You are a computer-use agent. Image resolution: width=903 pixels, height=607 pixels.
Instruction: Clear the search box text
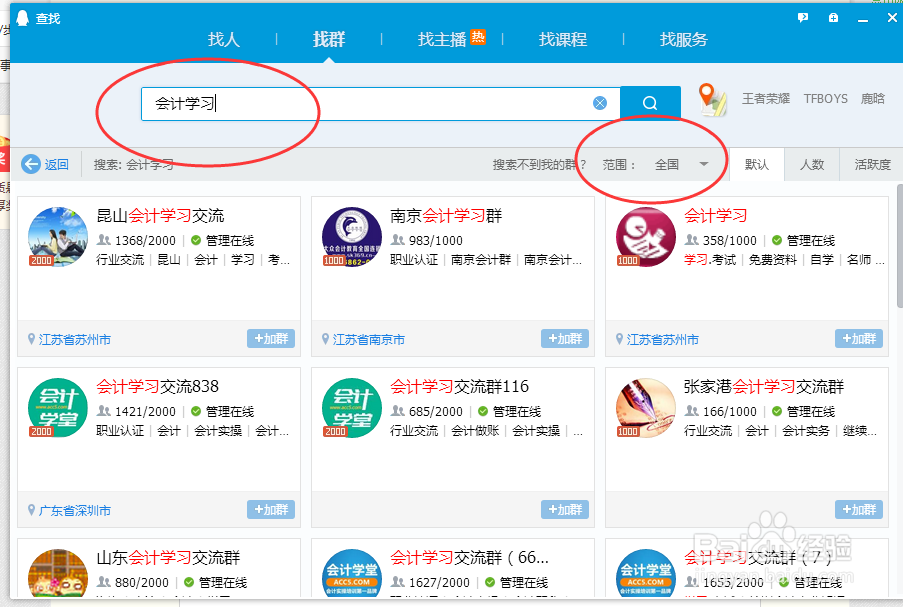tap(600, 103)
